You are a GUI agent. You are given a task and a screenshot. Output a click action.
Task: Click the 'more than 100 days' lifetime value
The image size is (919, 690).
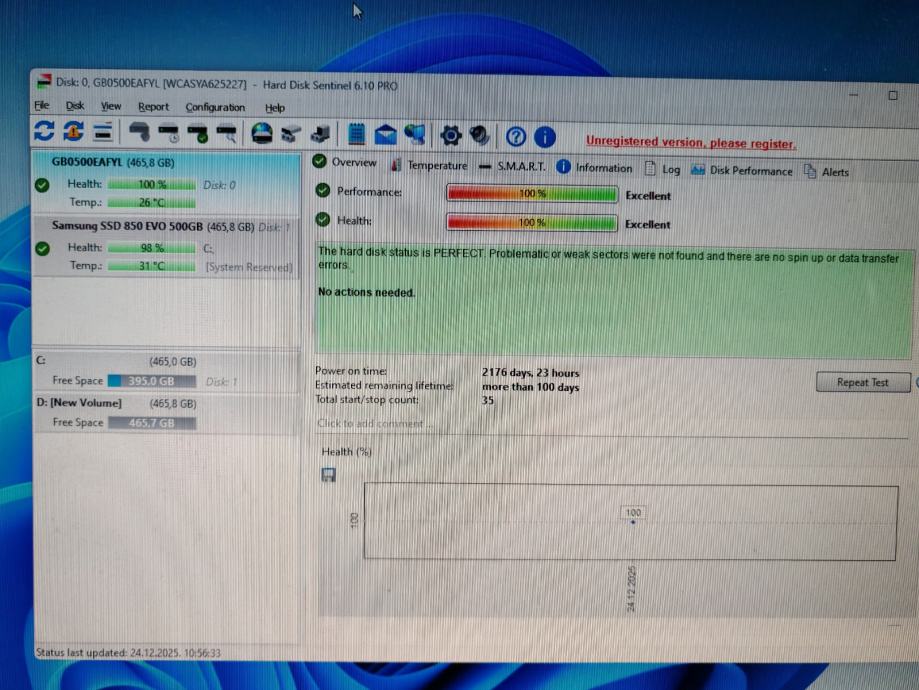click(x=530, y=387)
